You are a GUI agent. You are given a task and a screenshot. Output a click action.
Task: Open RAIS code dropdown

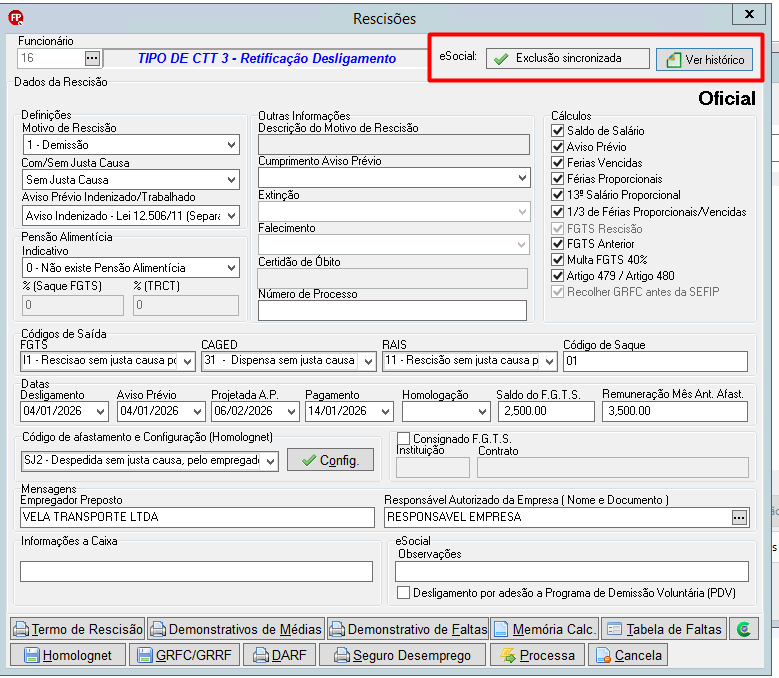tap(549, 361)
